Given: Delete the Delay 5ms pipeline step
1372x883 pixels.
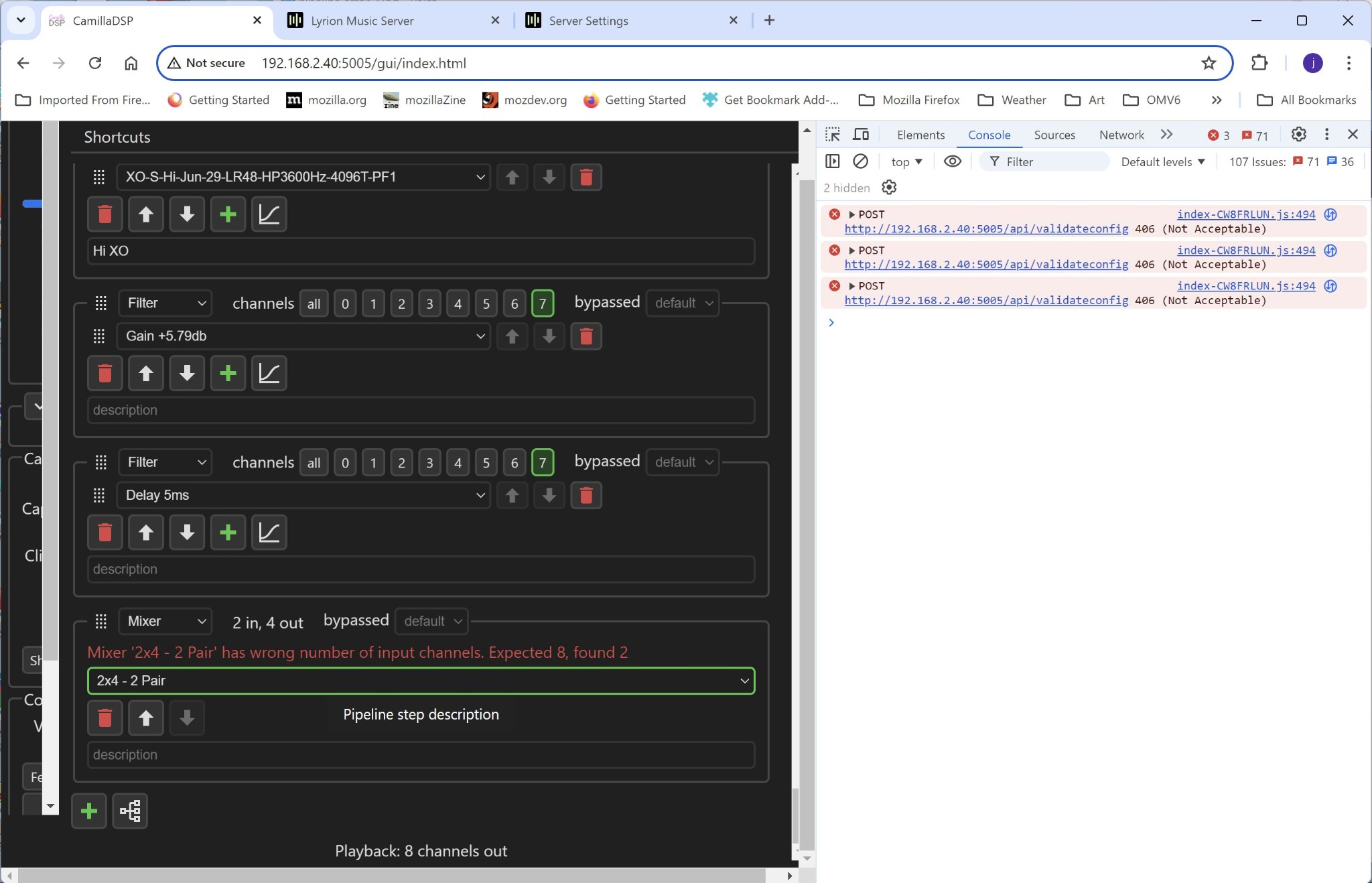Looking at the screenshot, I should point(105,533).
